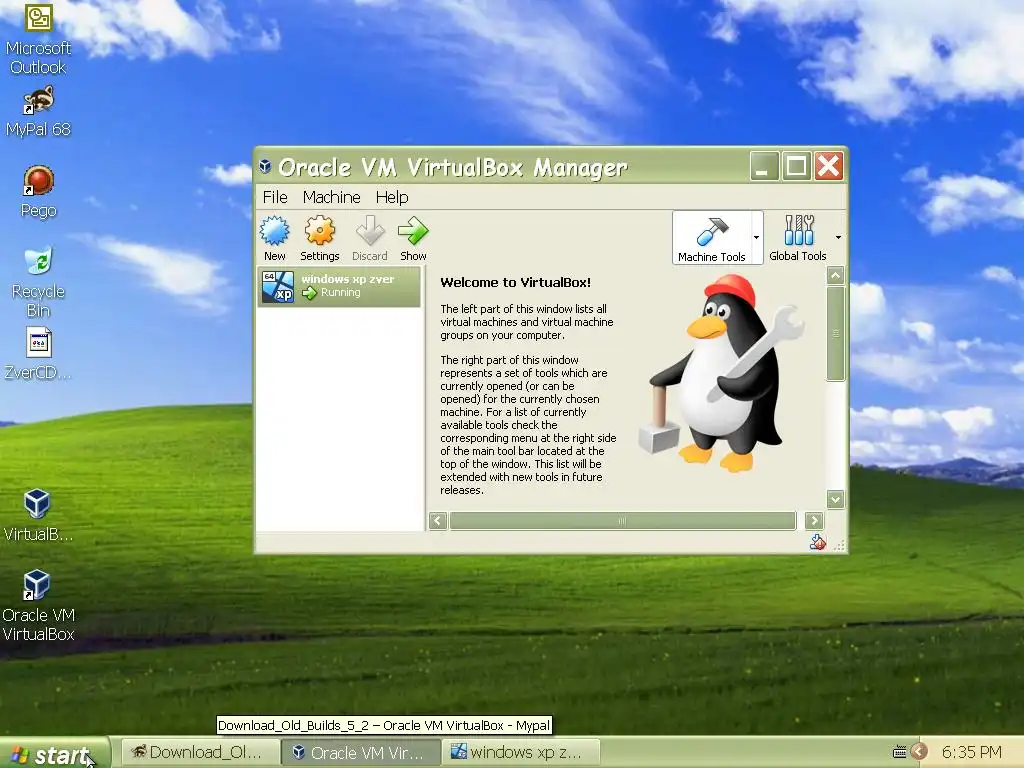Expand the Global Tools dropdown arrow
Viewport: 1024px width, 768px height.
point(838,238)
